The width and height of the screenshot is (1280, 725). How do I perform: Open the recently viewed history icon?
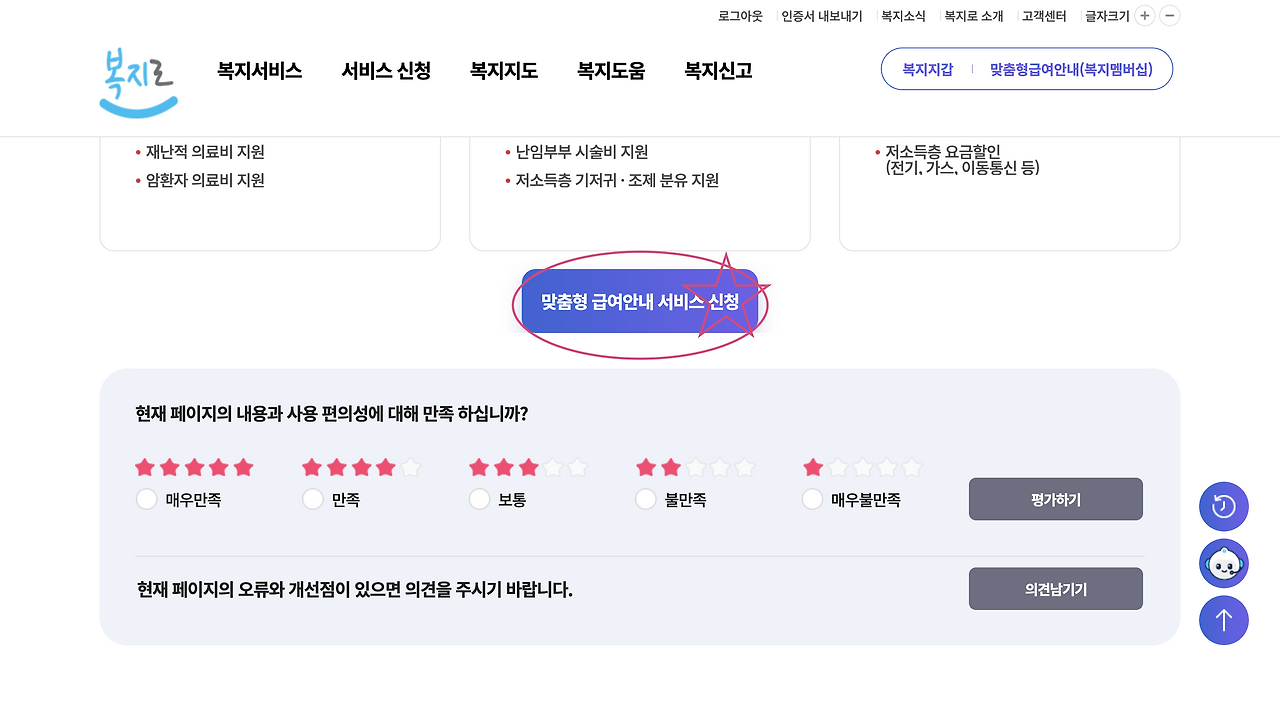pos(1223,506)
